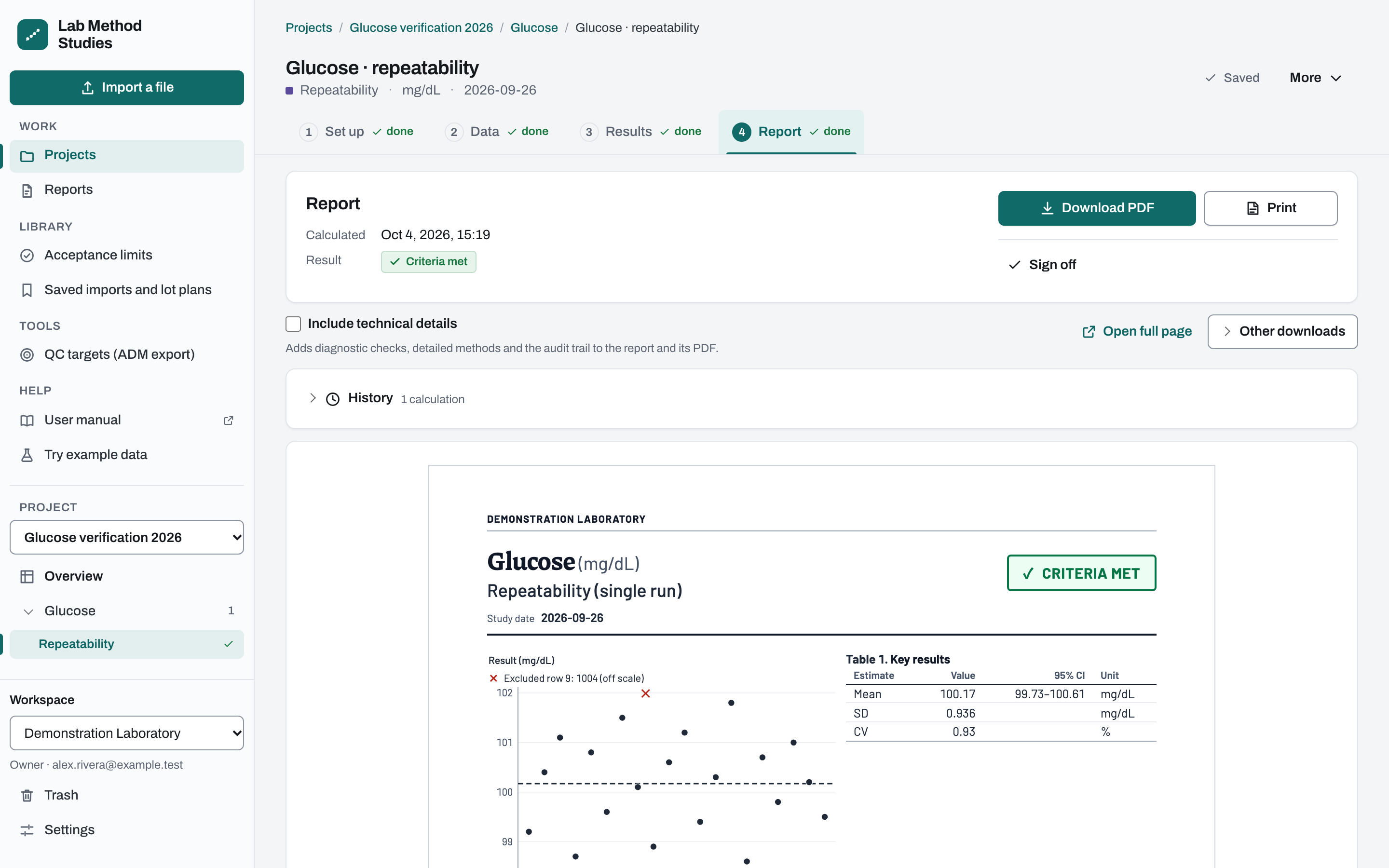Image resolution: width=1389 pixels, height=868 pixels.
Task: Click Sign off on the report
Action: click(x=1043, y=265)
